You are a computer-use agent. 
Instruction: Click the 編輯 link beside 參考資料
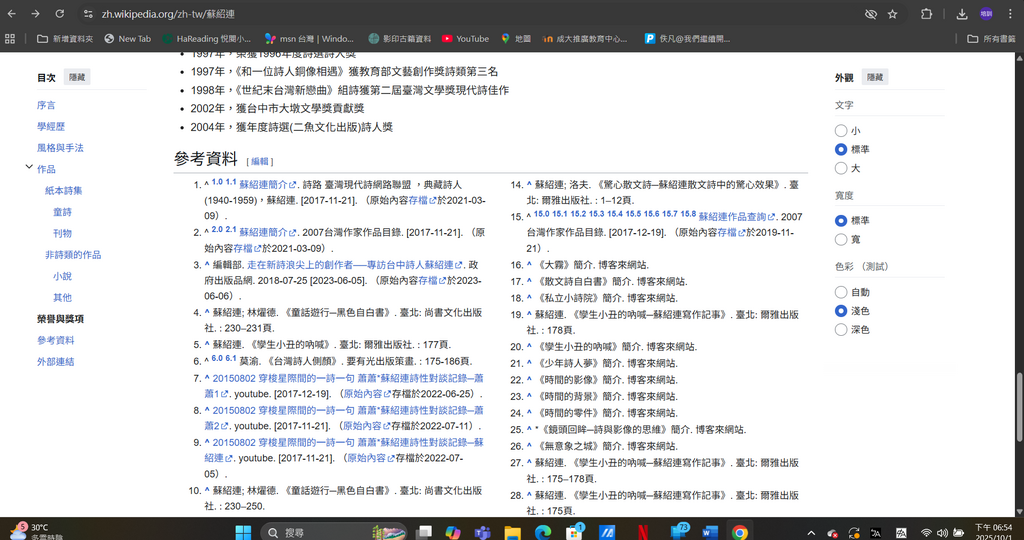pyautogui.click(x=260, y=161)
